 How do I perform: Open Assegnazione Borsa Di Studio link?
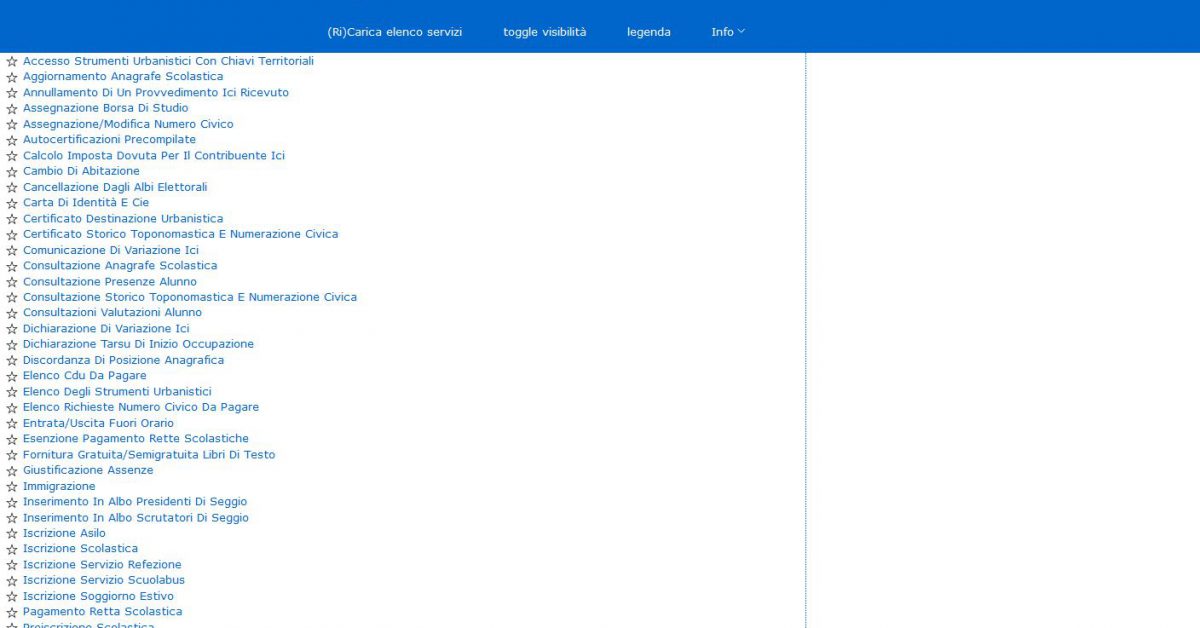105,108
